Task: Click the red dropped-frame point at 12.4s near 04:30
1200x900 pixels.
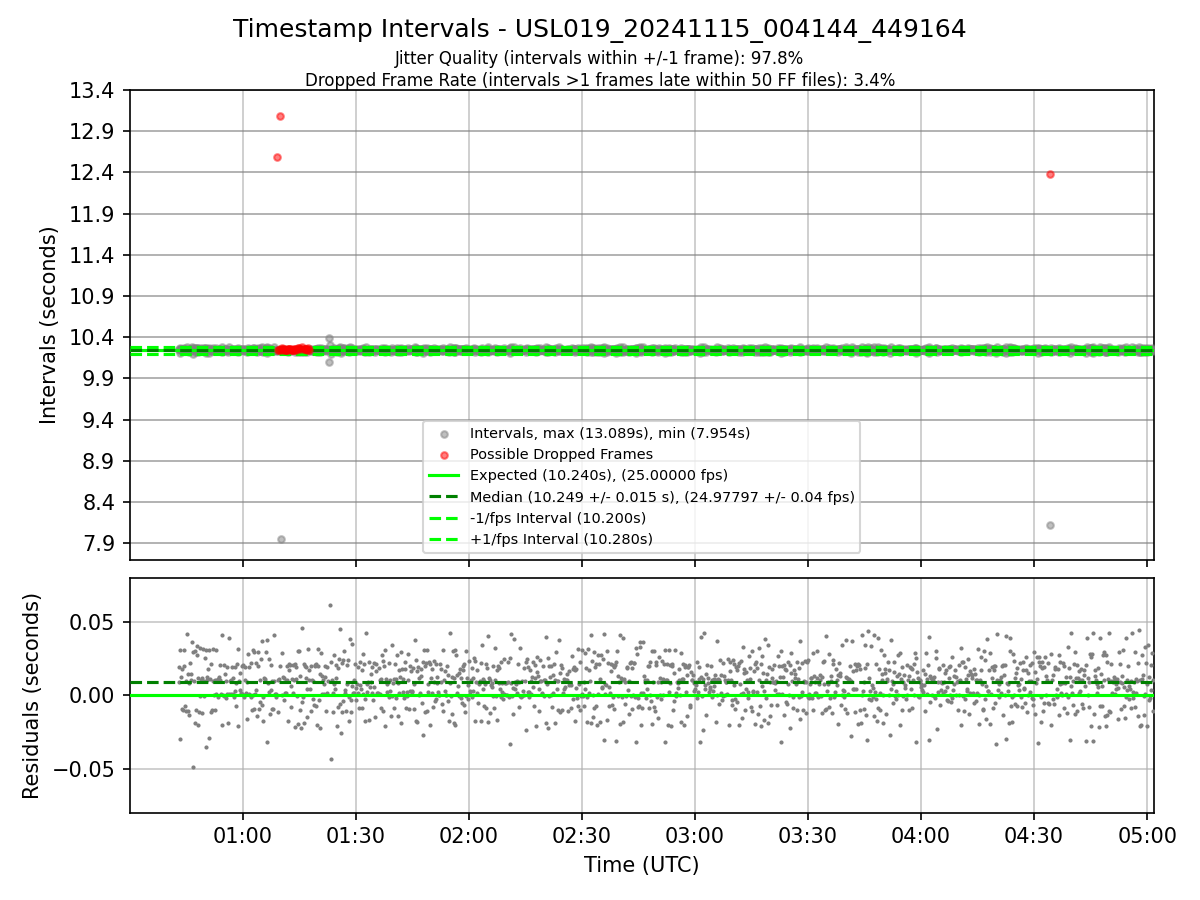Action: click(x=1050, y=174)
